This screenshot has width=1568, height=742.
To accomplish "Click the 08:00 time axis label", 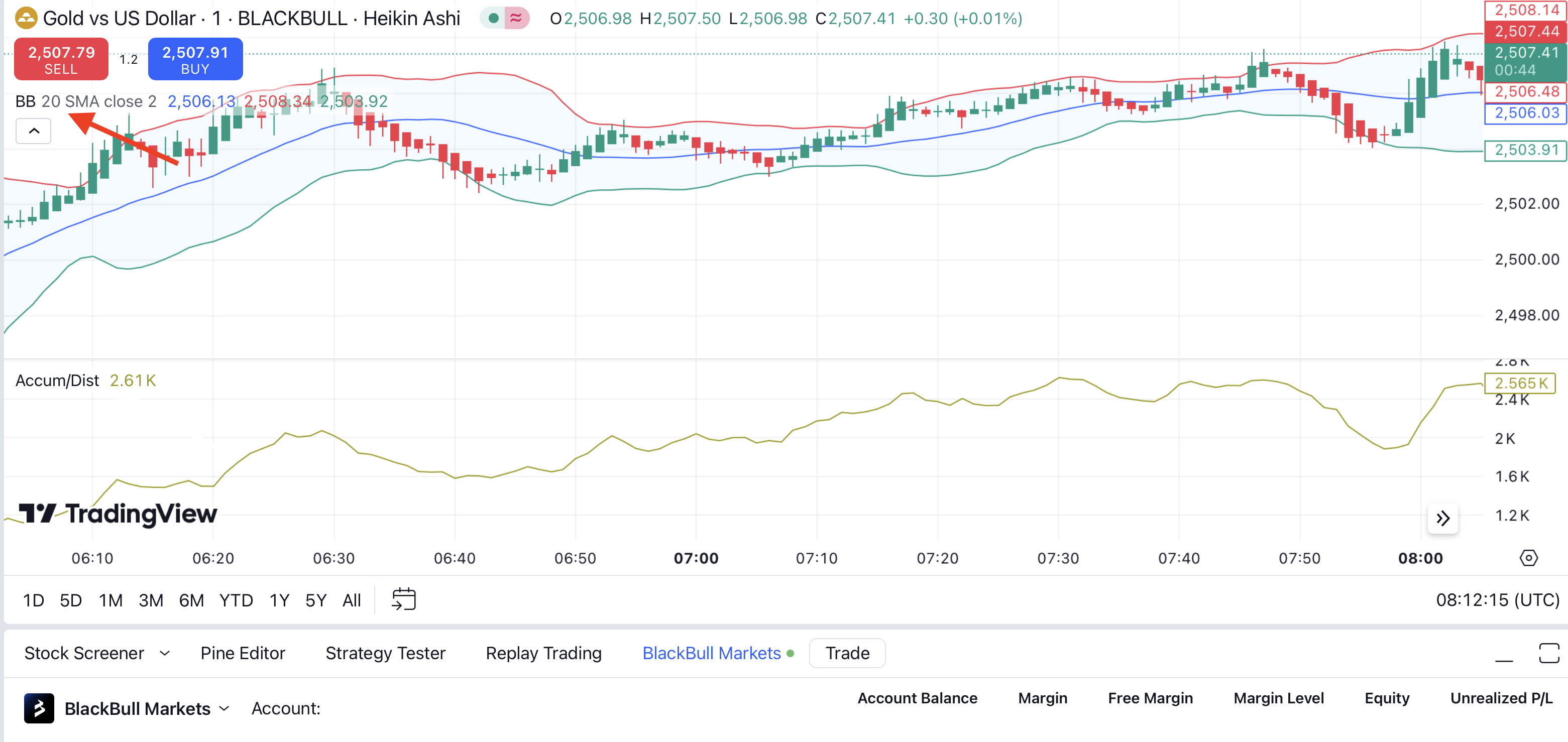I will point(1420,558).
